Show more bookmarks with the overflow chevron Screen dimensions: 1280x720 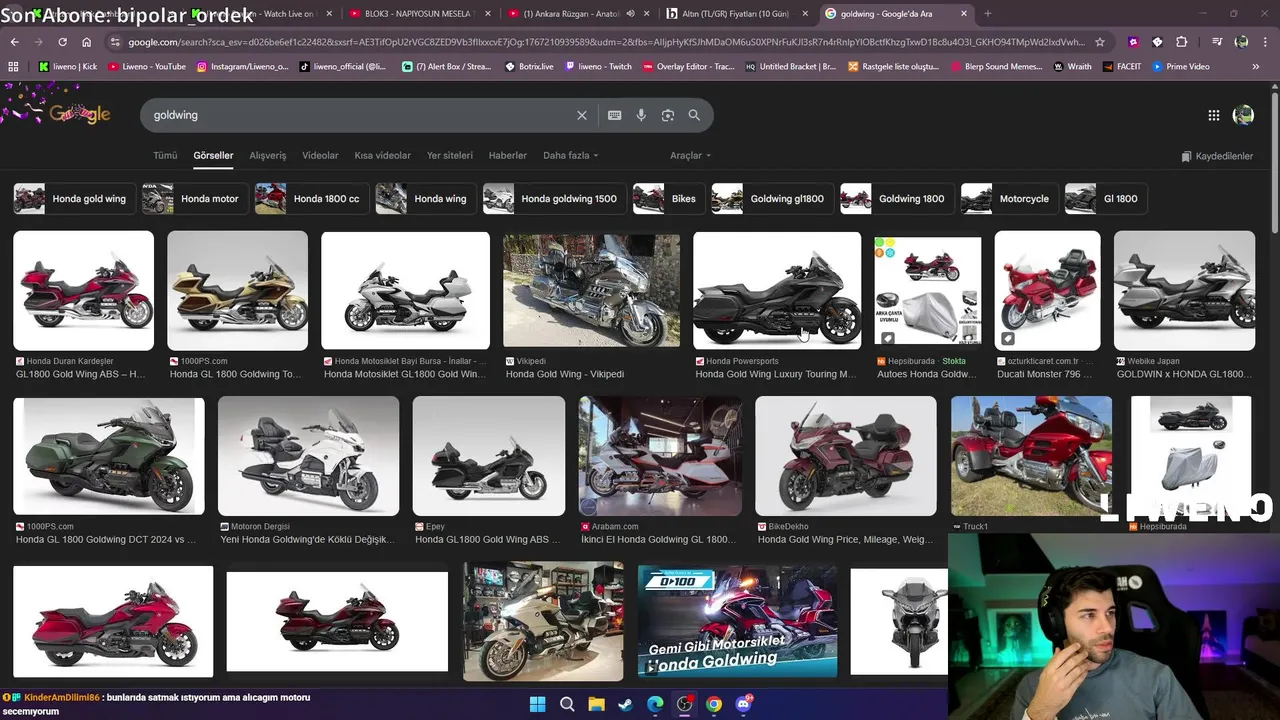1256,66
